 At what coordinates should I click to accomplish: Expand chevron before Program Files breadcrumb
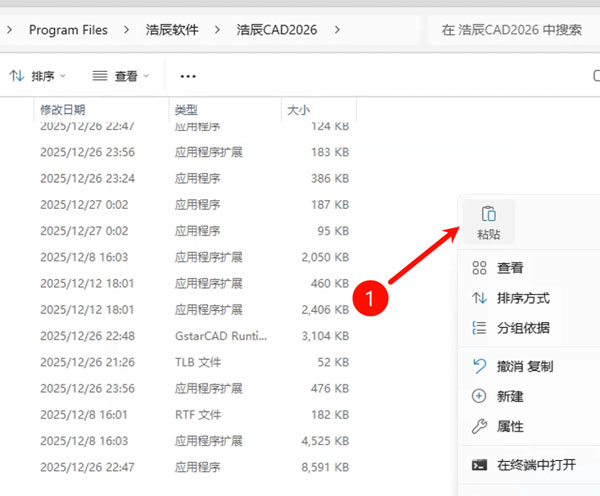point(10,30)
